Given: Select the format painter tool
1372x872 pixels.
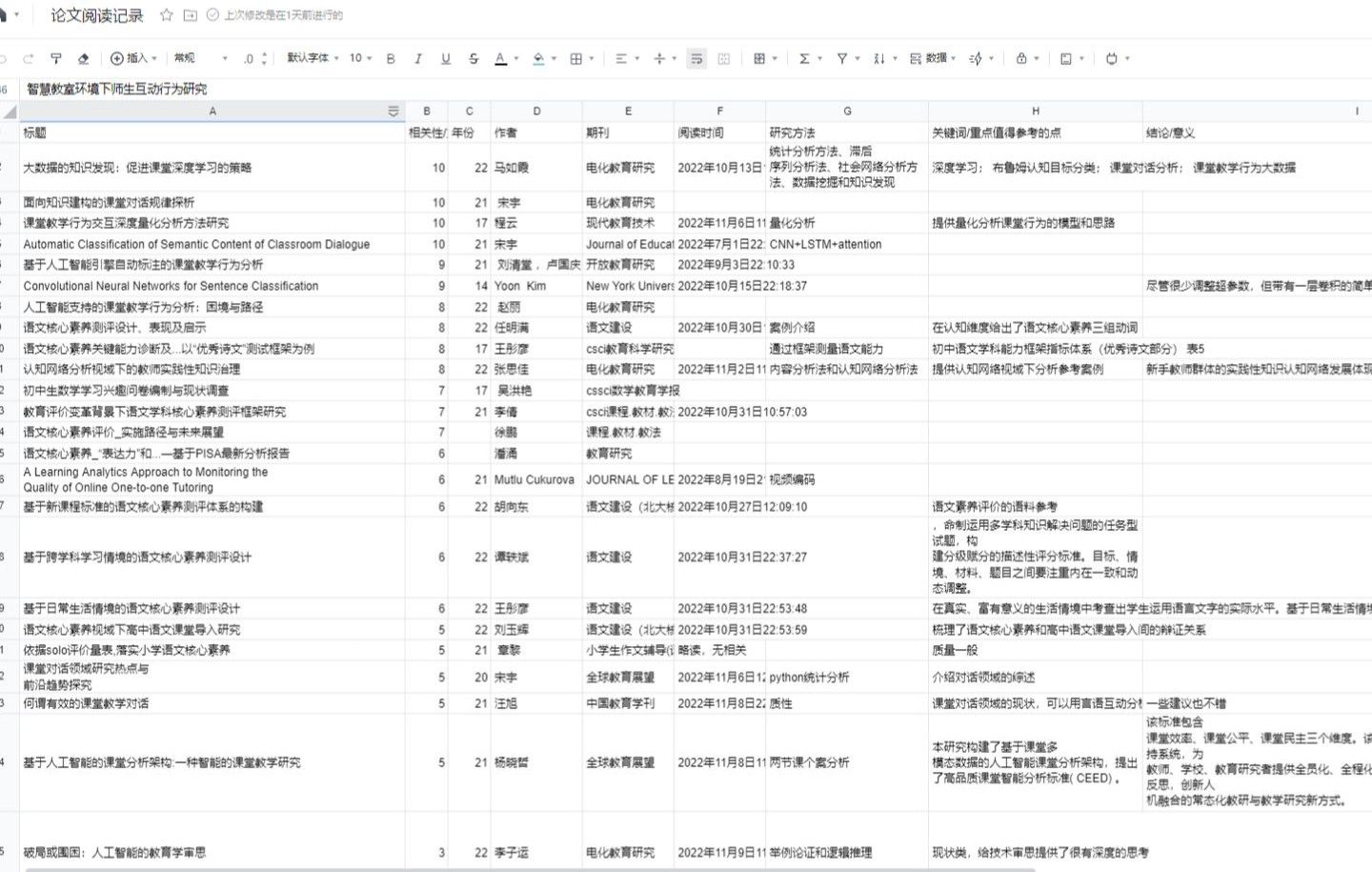Looking at the screenshot, I should [56, 58].
